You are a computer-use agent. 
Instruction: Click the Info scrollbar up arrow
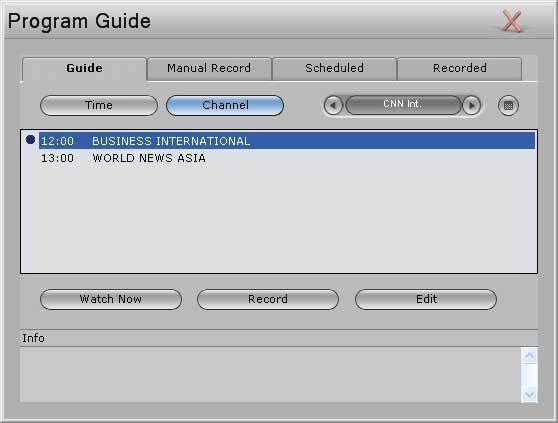point(530,355)
